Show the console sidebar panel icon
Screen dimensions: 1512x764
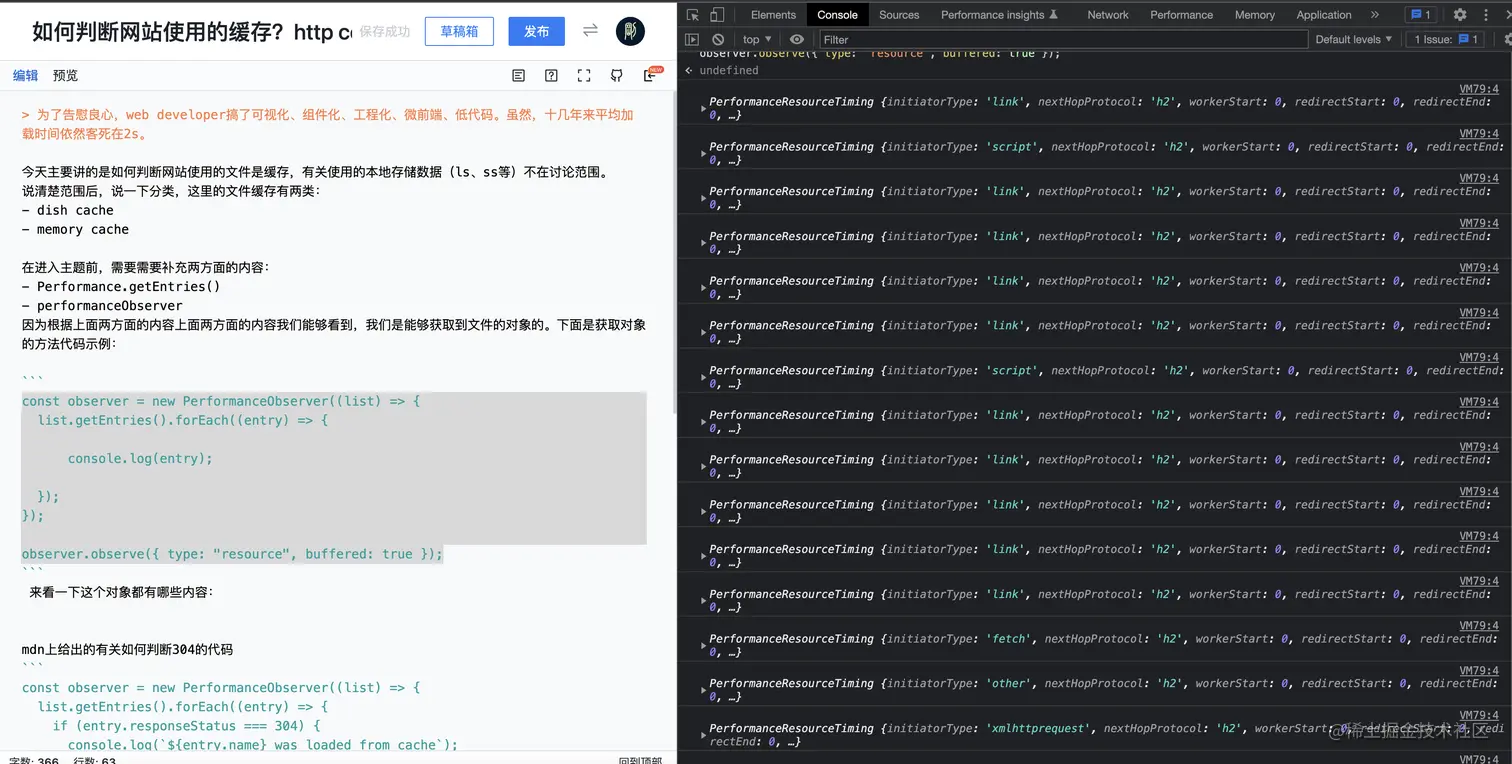(x=692, y=40)
